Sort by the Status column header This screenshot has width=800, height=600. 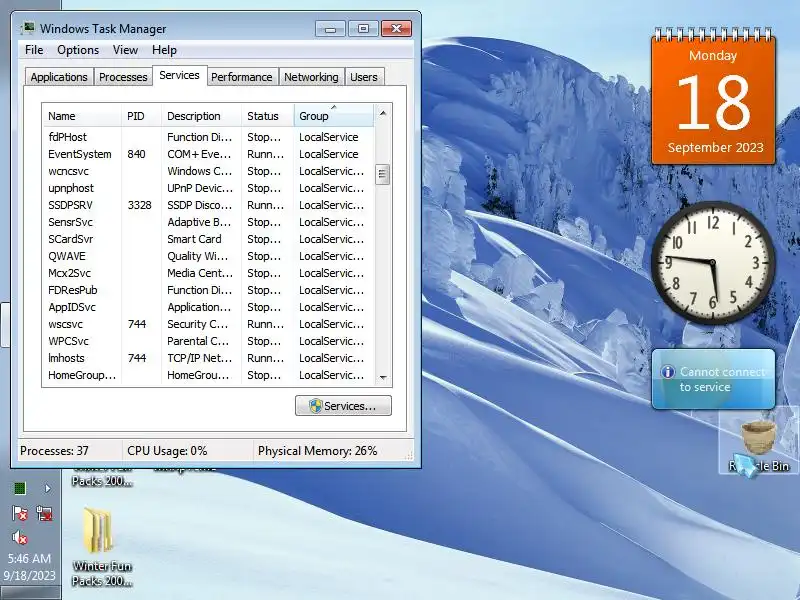tap(268, 116)
